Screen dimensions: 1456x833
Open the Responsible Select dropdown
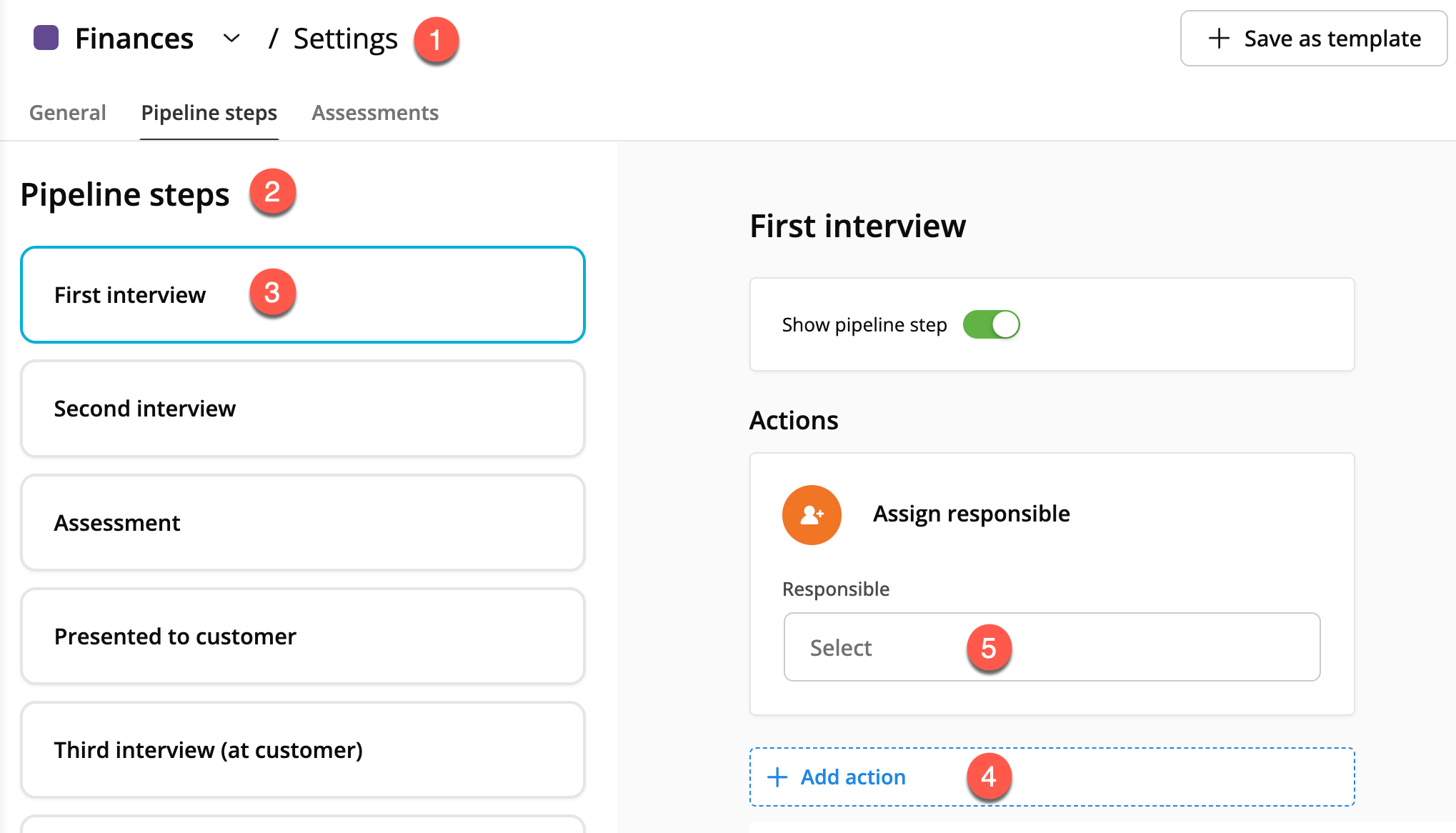pyautogui.click(x=1052, y=647)
